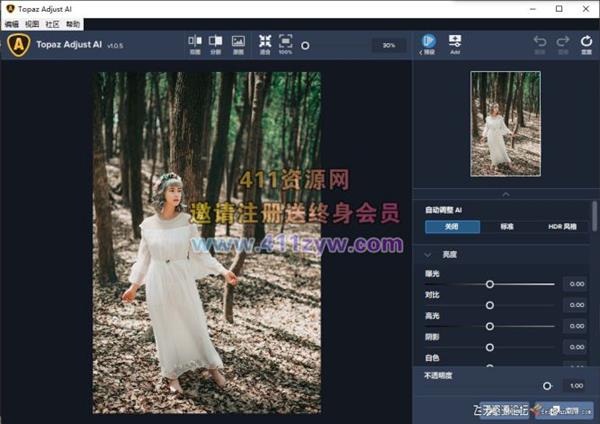Set zoom to 100% with the toolbar icon
This screenshot has height=424, width=600.
click(286, 42)
